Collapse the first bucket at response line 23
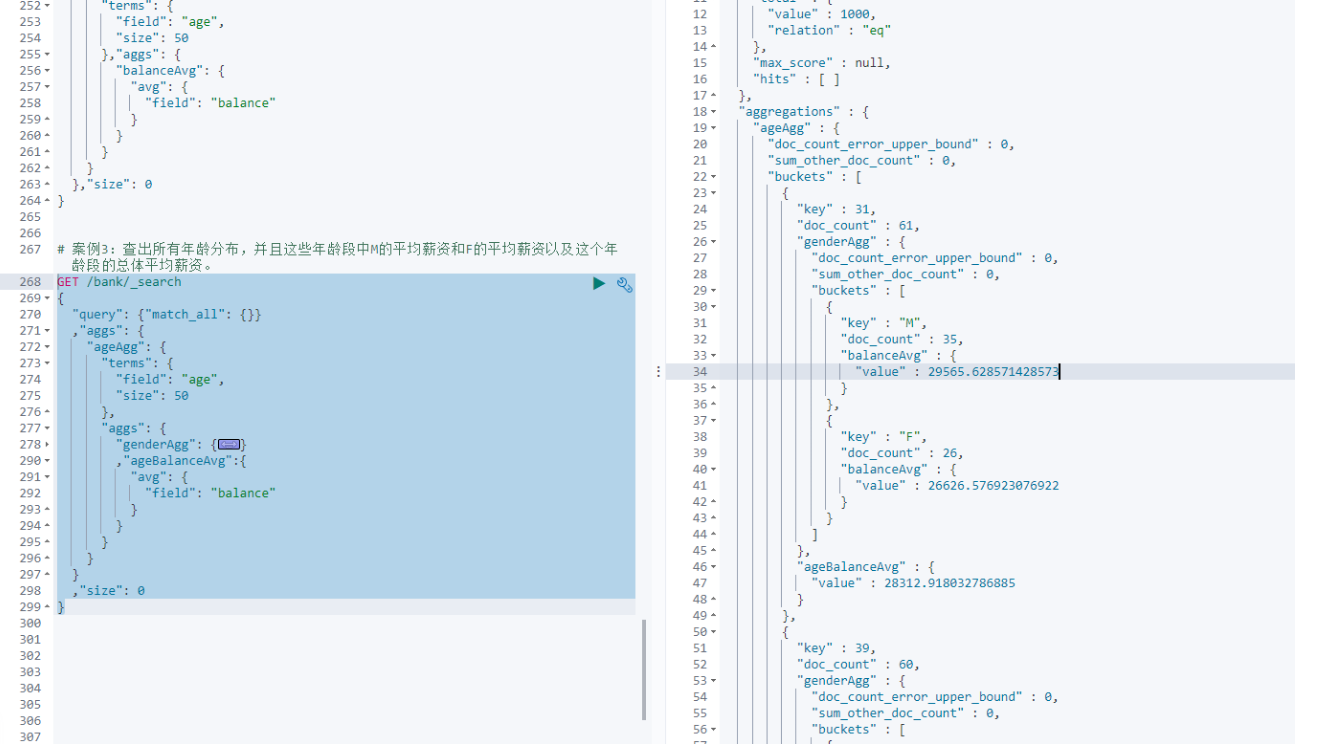The image size is (1339, 753). [x=713, y=193]
